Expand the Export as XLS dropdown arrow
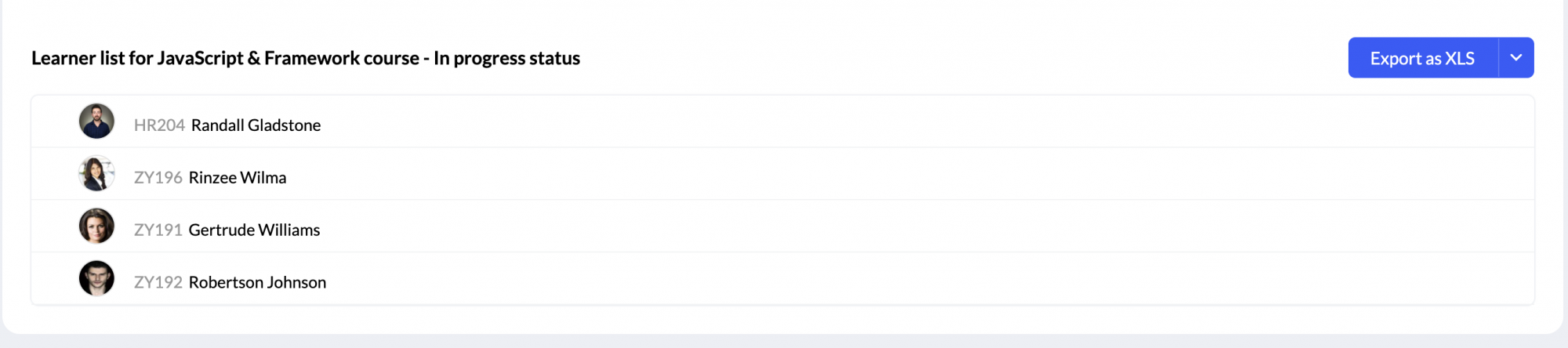The width and height of the screenshot is (1568, 348). [x=1516, y=58]
